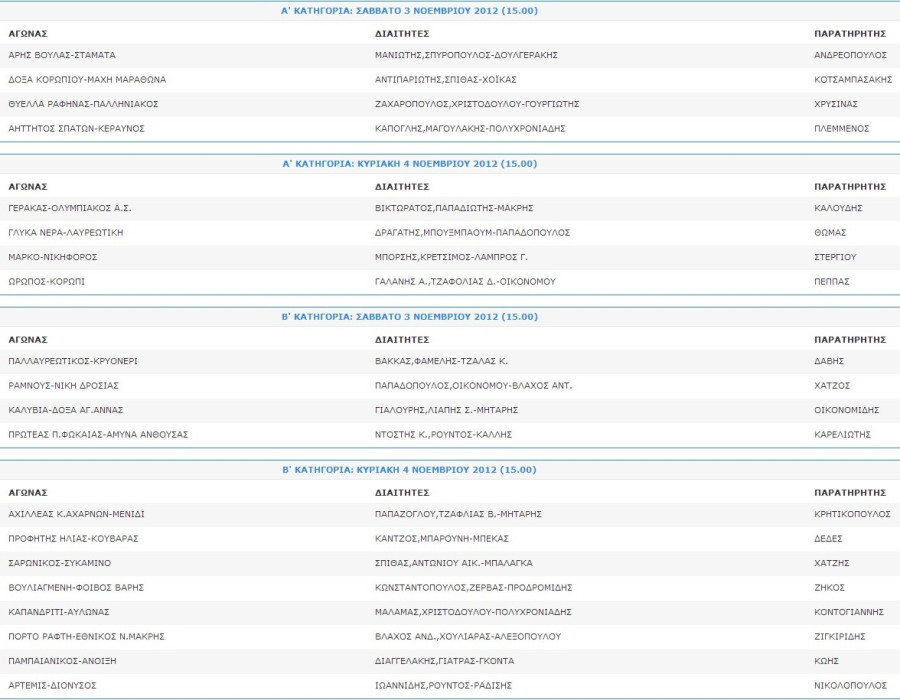Select match 'ΔΟΞΑ ΚΟΡΩΠΙΟΥ-ΜΑΧΗ ΜΑΡΑΘΩΝΑ'
The height and width of the screenshot is (700, 900).
coord(87,80)
